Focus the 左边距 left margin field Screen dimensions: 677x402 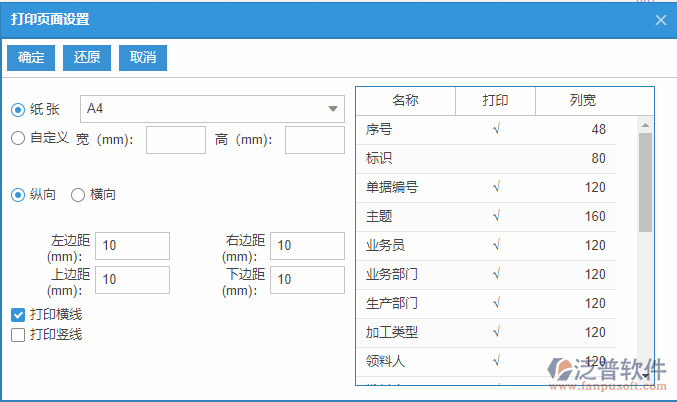pyautogui.click(x=132, y=246)
